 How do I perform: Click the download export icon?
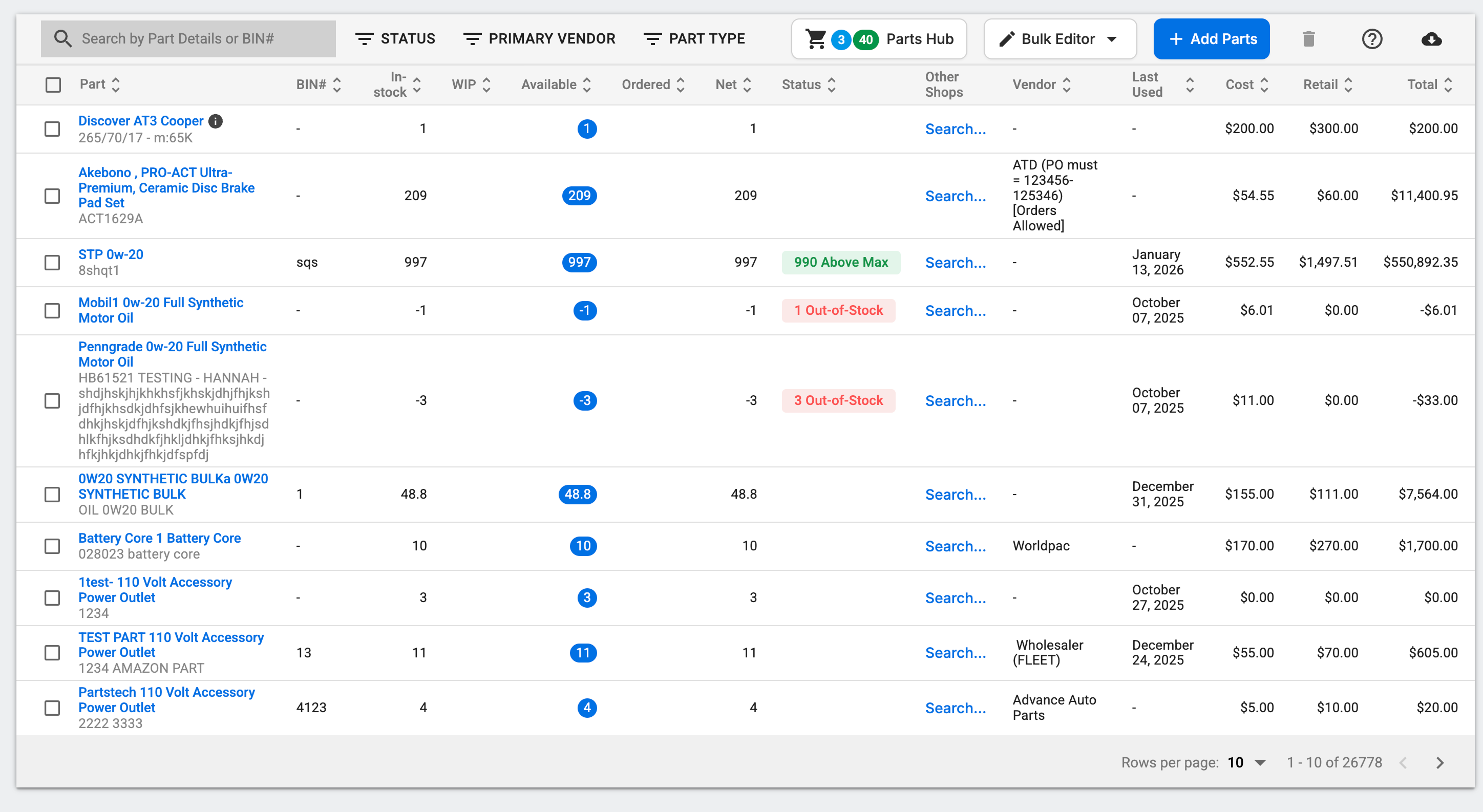point(1432,38)
